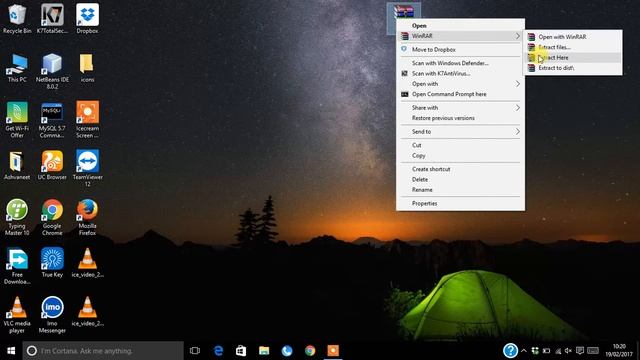
Task: Select Scan with K7AntiVirus
Action: (460, 73)
